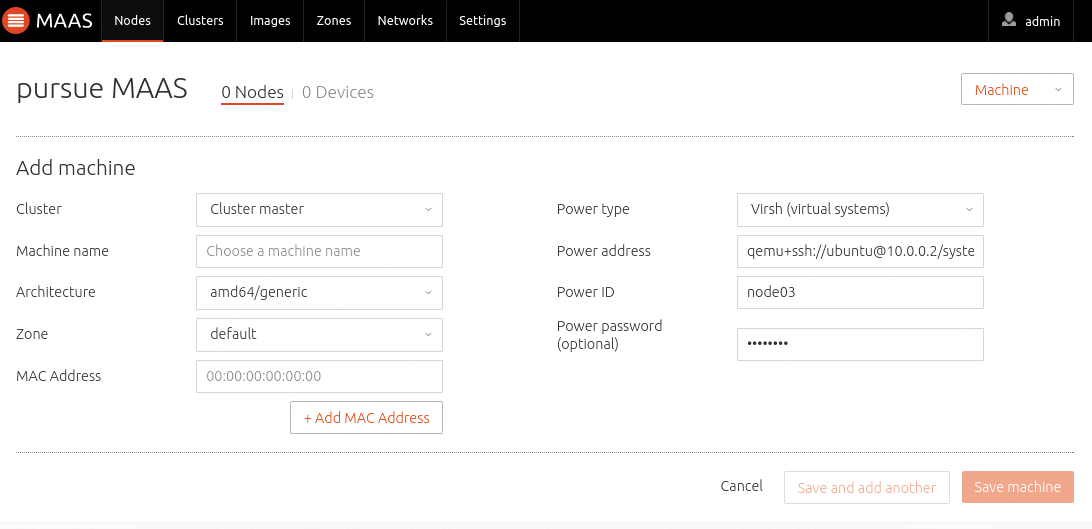The width and height of the screenshot is (1092, 529).
Task: Click the Add machine section title
Action: [75, 168]
